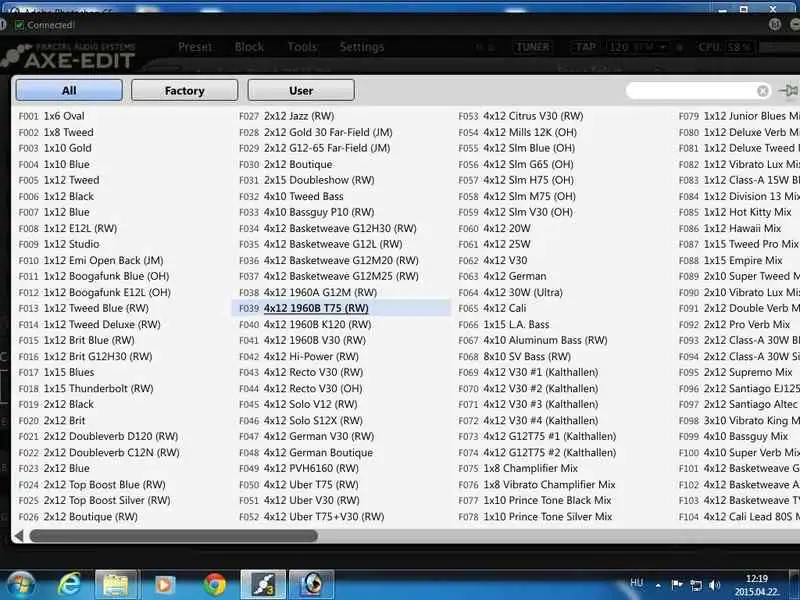Click the HU language indicator
This screenshot has width=800, height=600.
[636, 583]
